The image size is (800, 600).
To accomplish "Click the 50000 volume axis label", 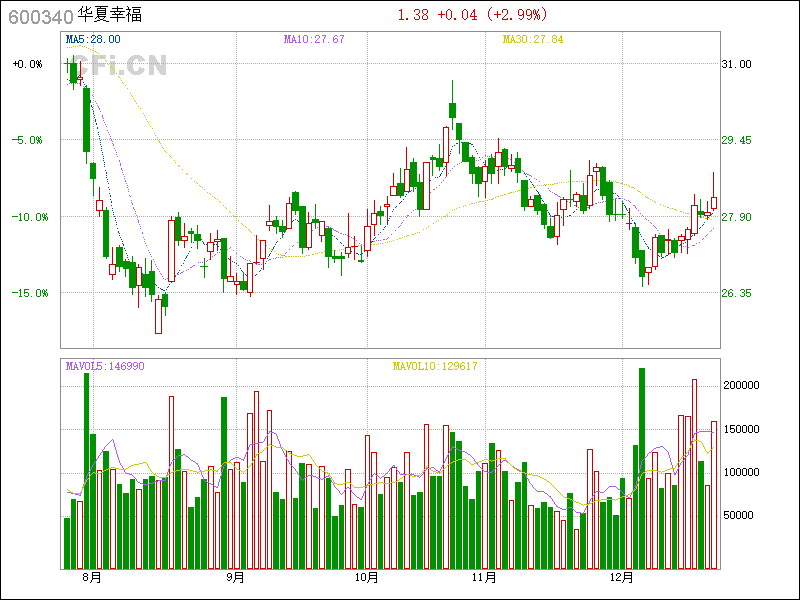I will pos(738,515).
